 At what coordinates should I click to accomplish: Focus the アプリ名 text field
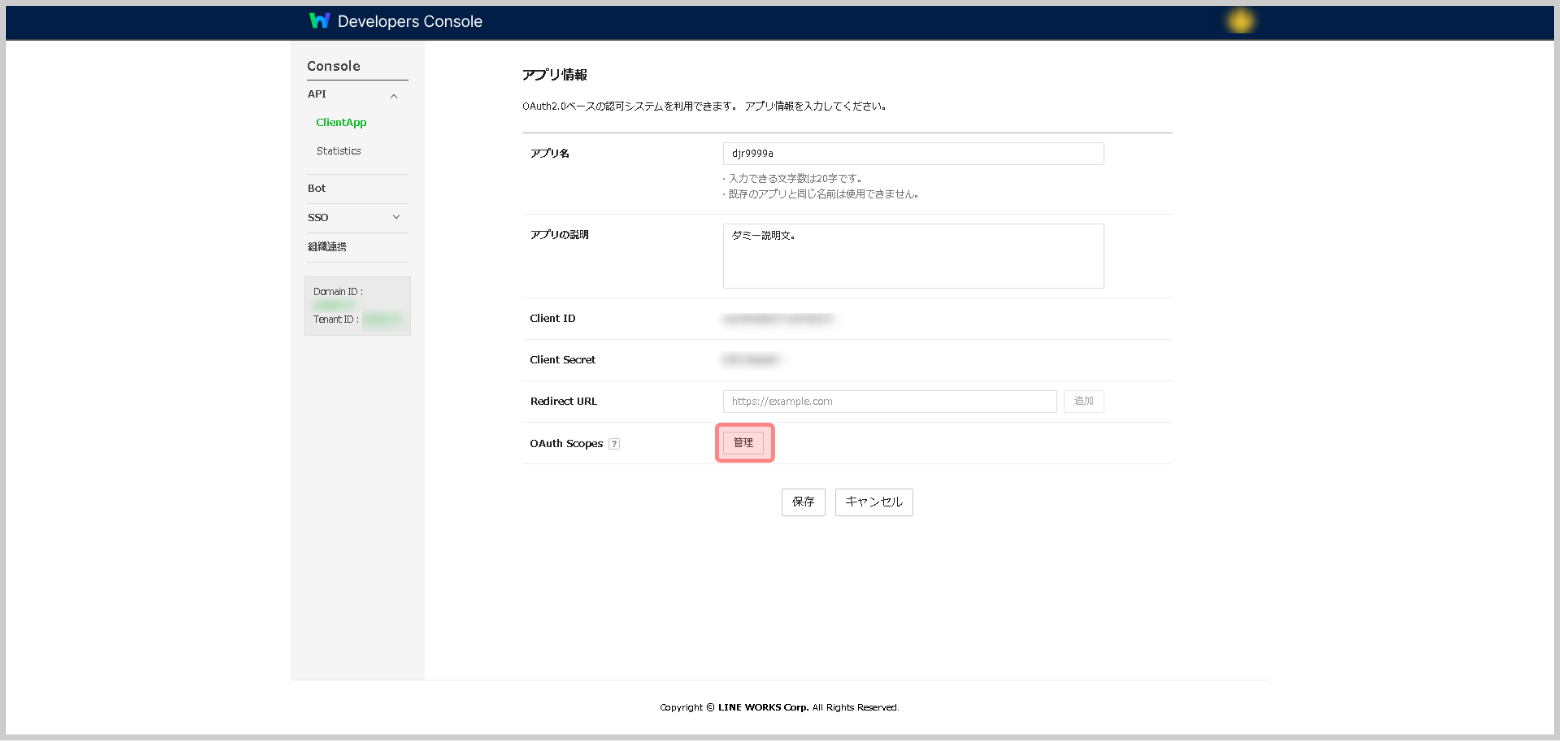912,153
